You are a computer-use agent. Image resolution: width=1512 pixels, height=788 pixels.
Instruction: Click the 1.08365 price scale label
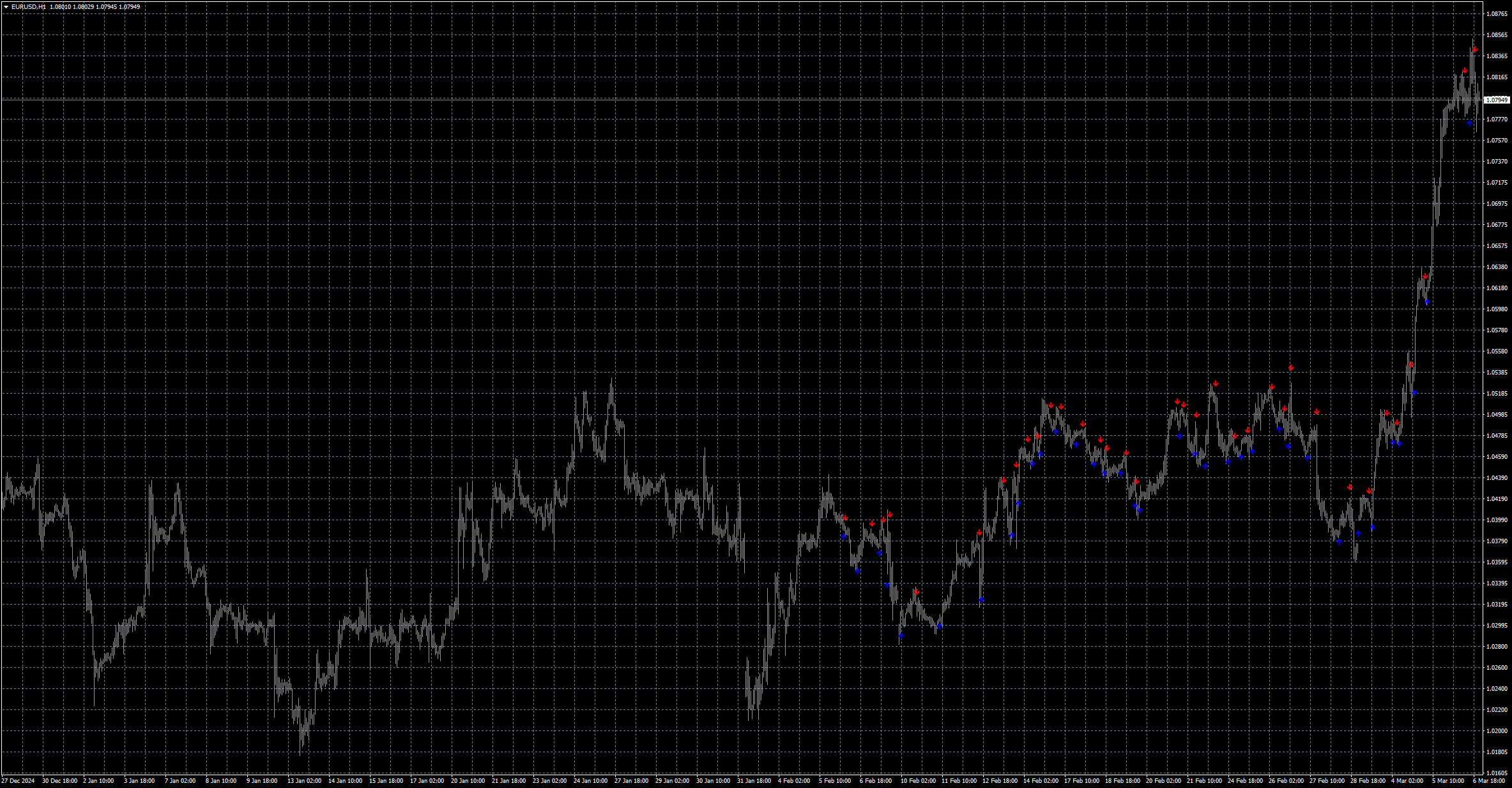[x=1497, y=56]
